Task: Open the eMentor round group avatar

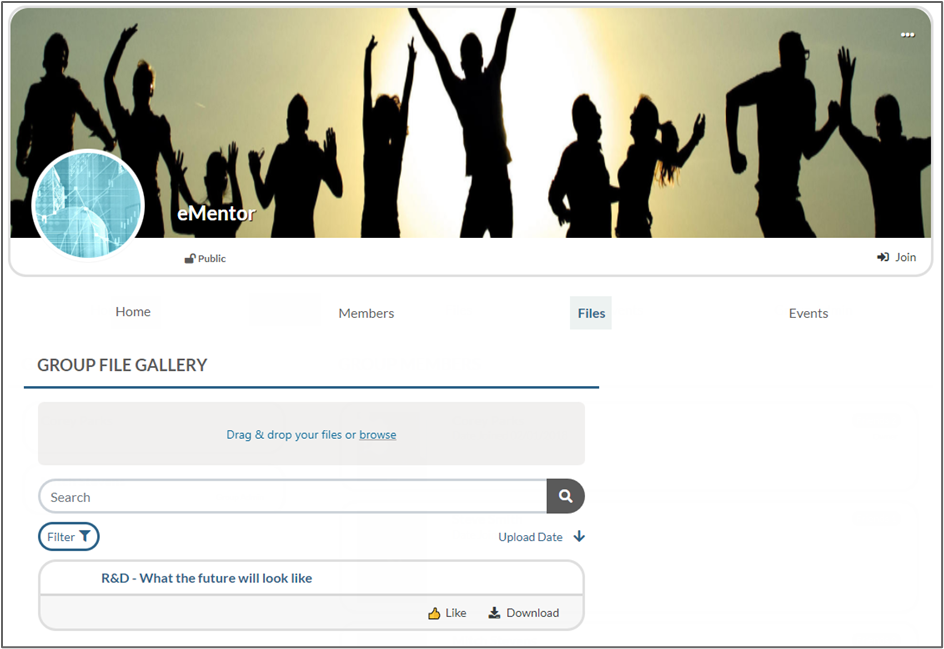Action: point(88,205)
